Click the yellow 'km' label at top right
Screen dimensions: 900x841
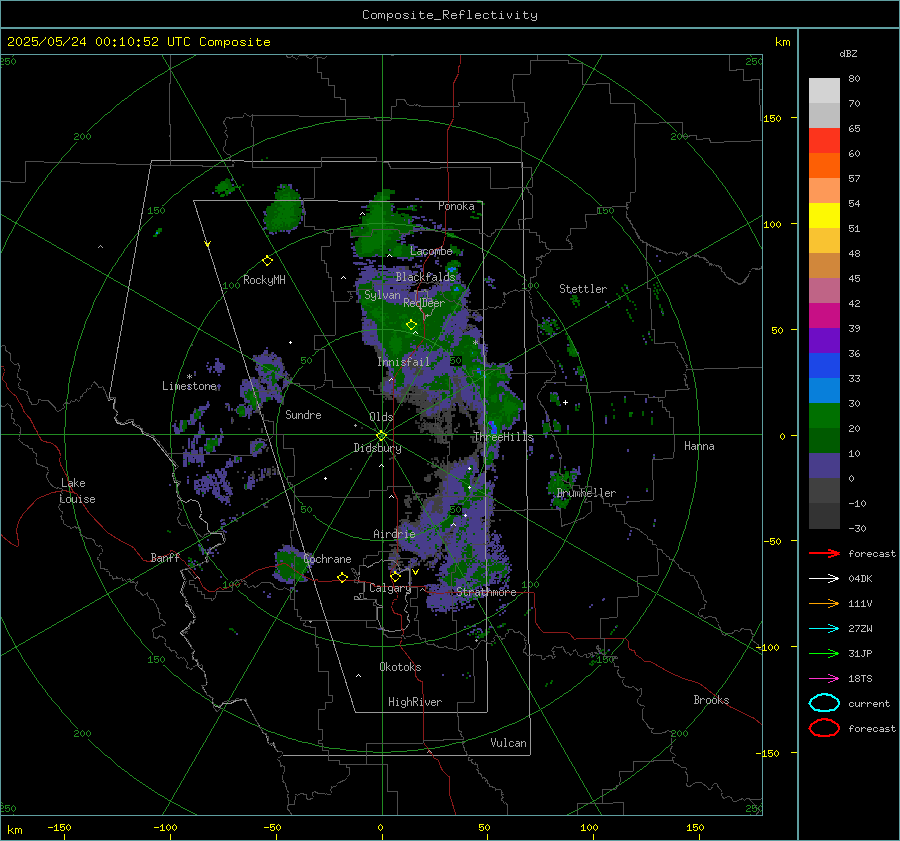click(782, 42)
